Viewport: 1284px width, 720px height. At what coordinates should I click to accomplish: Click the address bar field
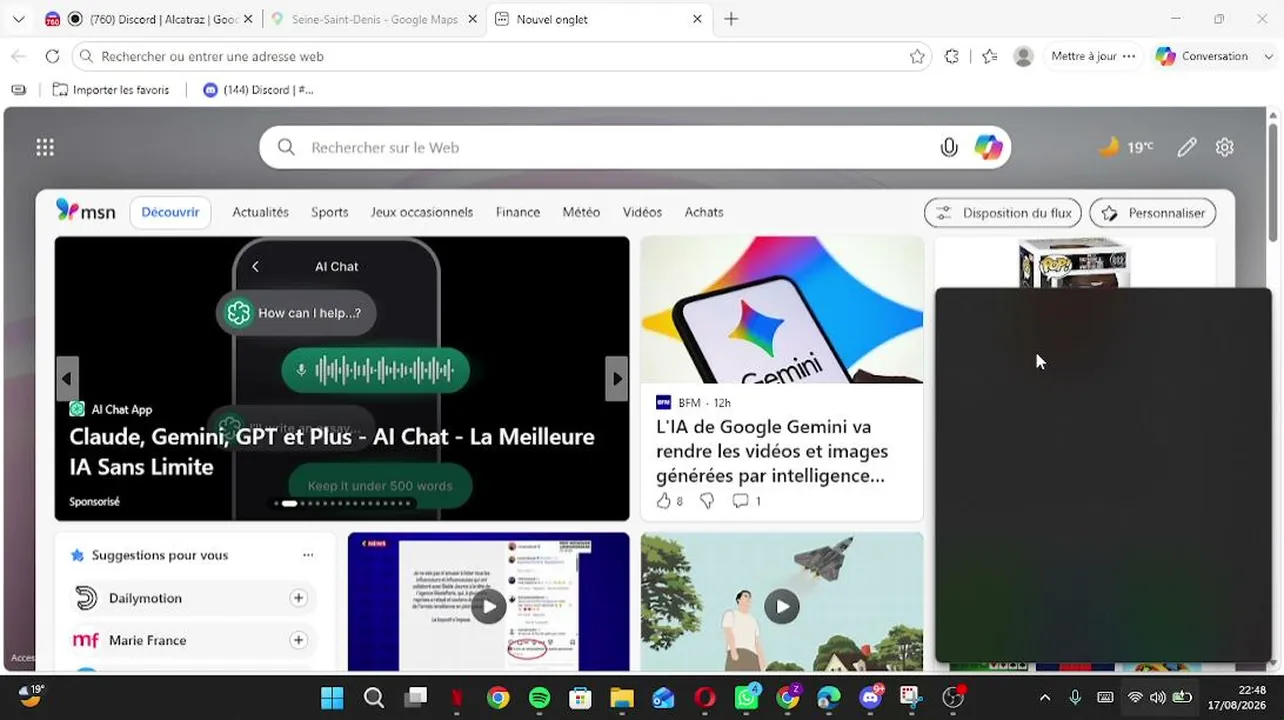click(x=500, y=57)
